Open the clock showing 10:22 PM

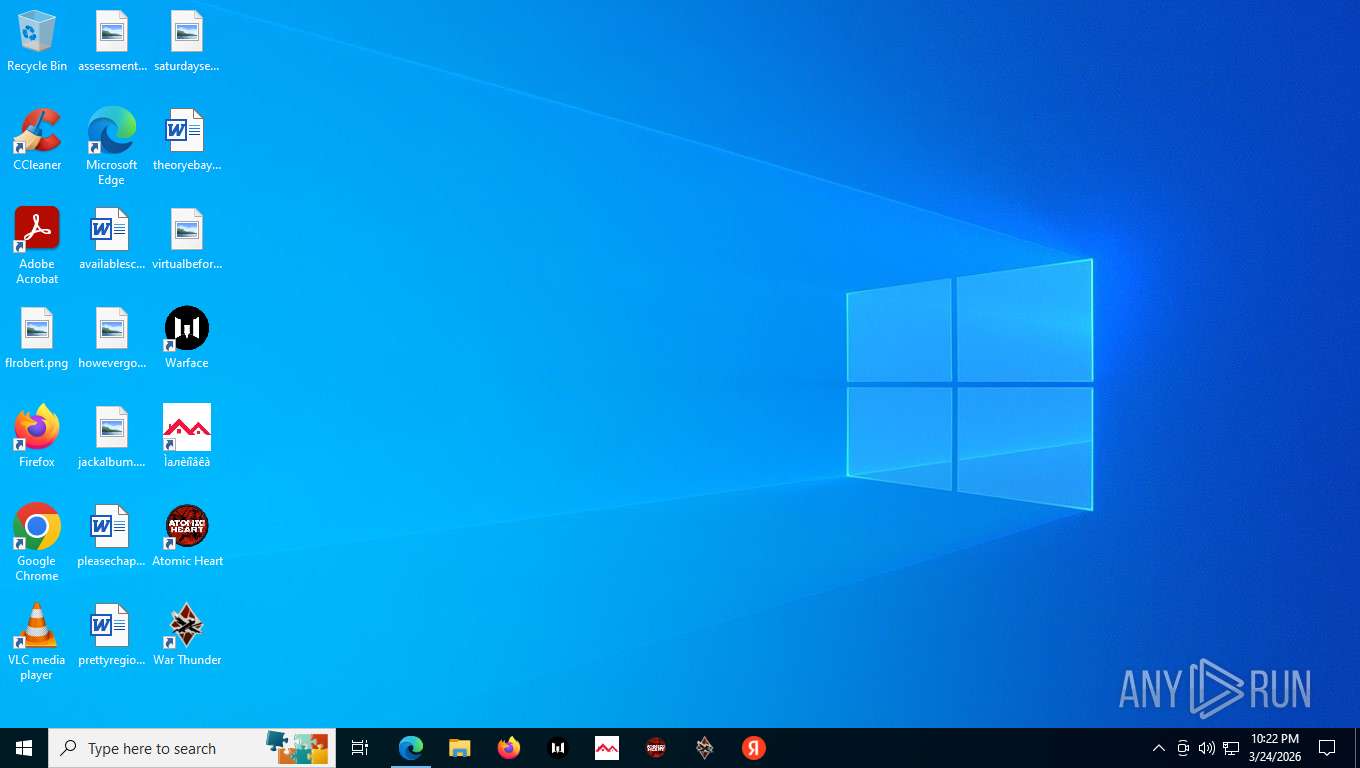click(1275, 748)
